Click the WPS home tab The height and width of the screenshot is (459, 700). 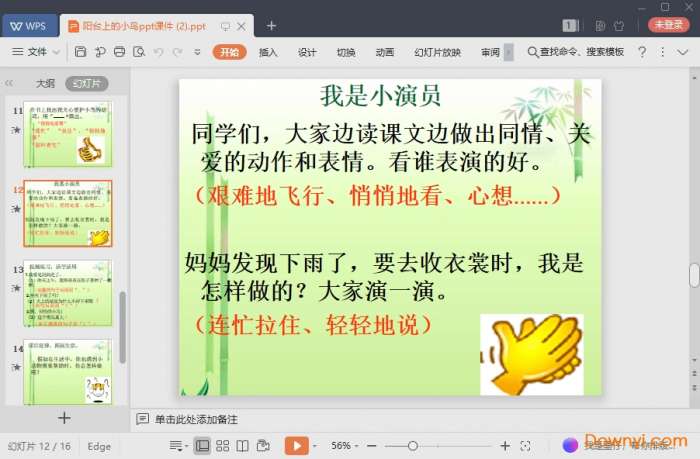point(30,26)
